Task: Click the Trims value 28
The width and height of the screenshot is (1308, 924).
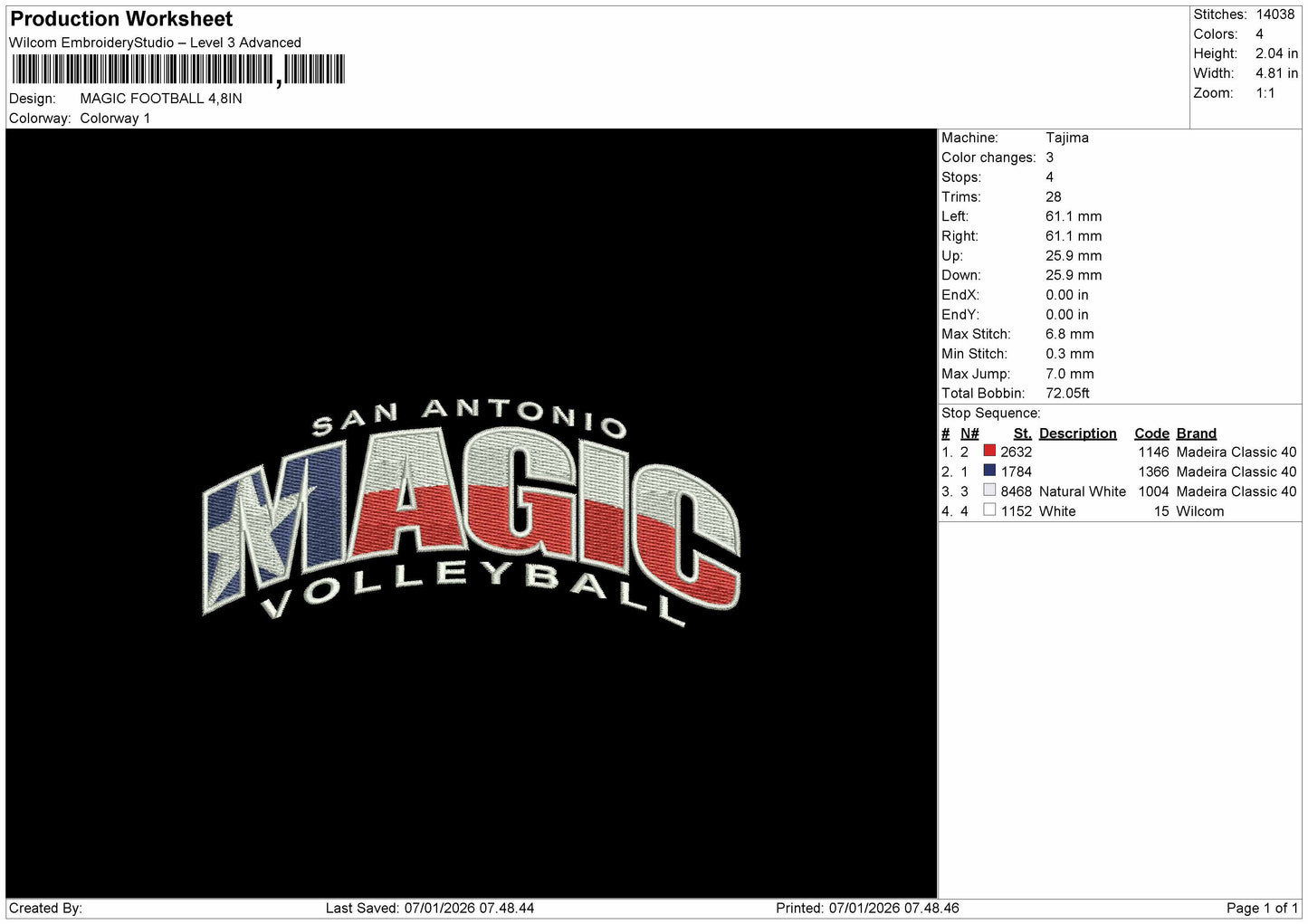Action: pos(1054,196)
